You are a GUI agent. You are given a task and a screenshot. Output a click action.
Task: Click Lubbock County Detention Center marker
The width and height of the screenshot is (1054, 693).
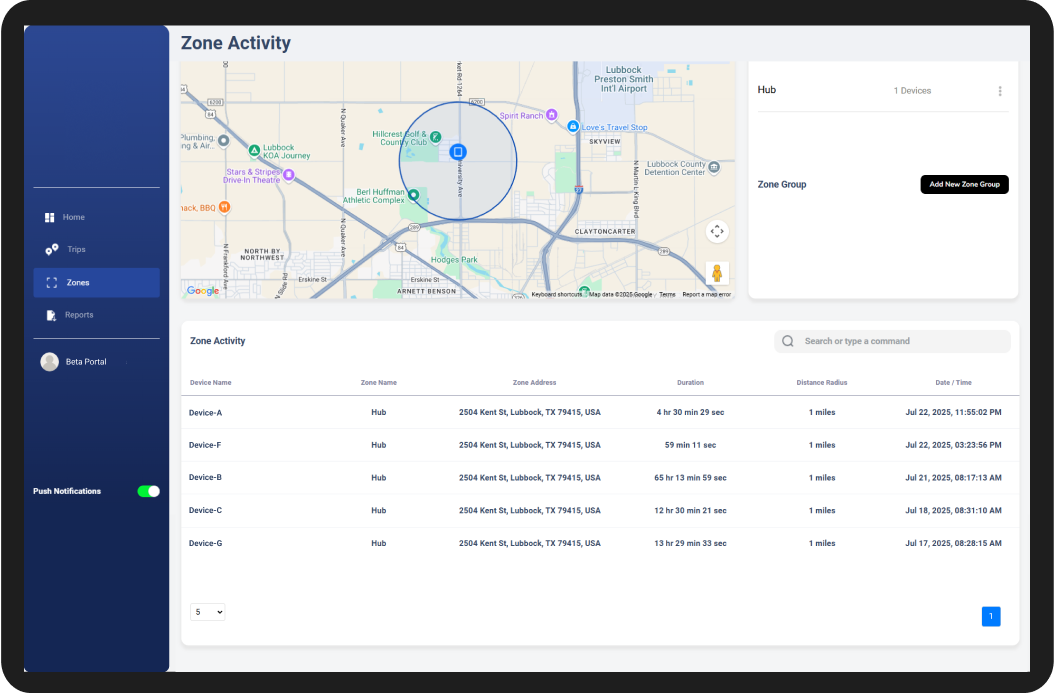714,167
